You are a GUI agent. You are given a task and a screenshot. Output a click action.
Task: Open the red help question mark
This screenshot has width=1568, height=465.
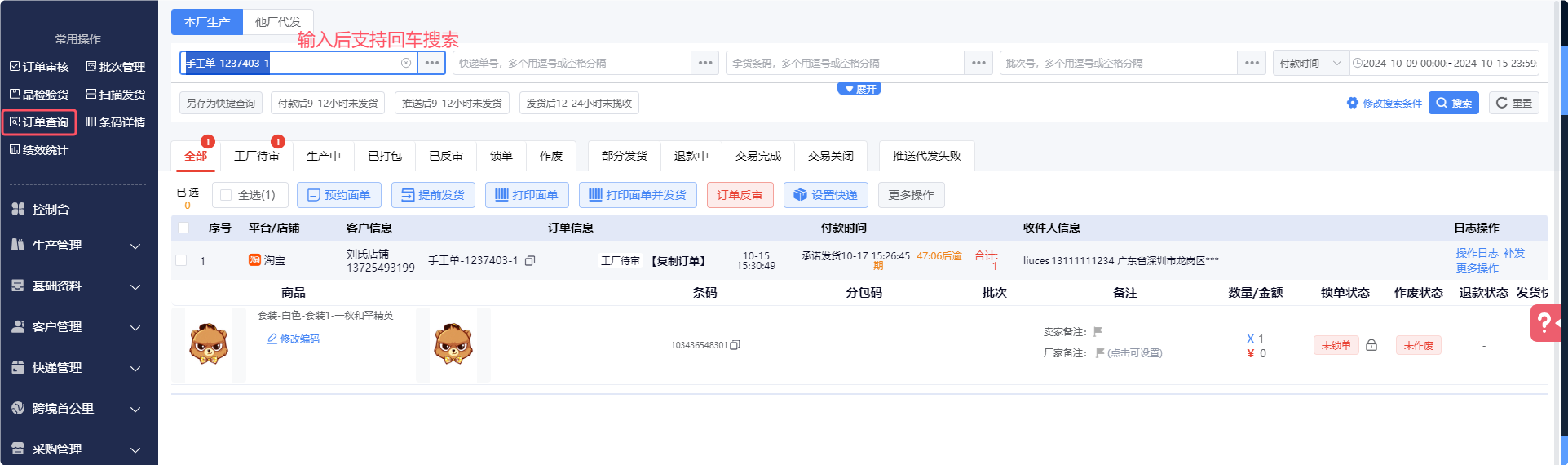coord(1545,323)
